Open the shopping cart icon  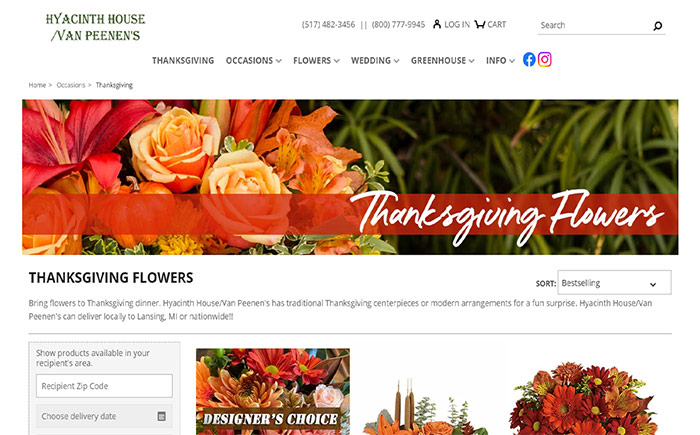pyautogui.click(x=479, y=24)
